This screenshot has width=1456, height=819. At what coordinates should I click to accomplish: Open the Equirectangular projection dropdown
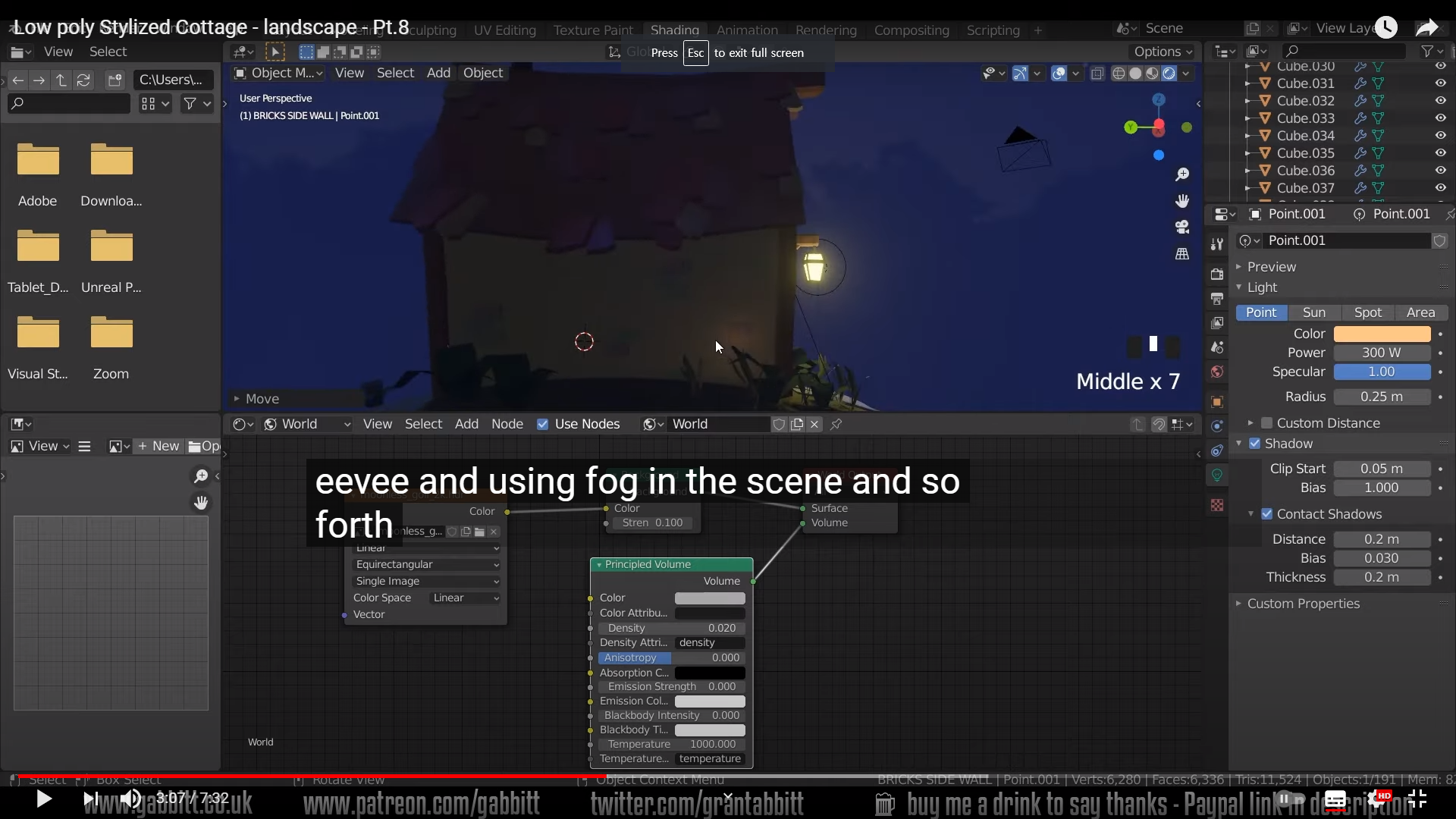pos(426,564)
